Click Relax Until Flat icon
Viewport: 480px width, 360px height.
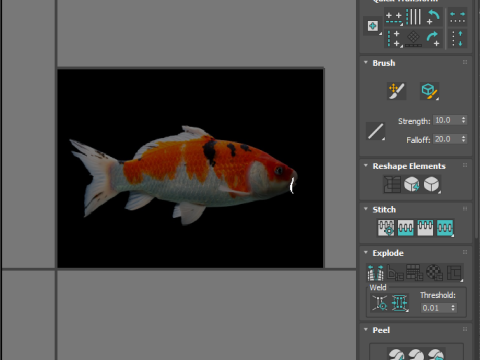(412, 184)
